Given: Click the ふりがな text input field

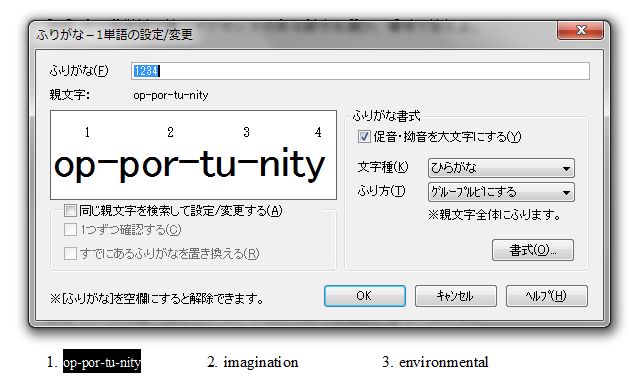Looking at the screenshot, I should click(360, 71).
